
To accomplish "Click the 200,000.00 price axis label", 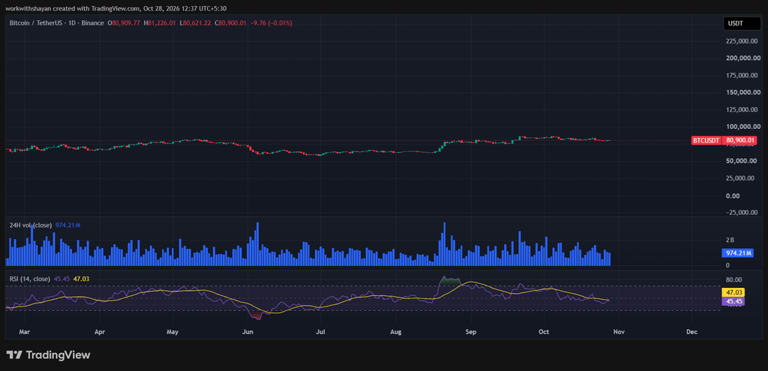I will click(743, 58).
